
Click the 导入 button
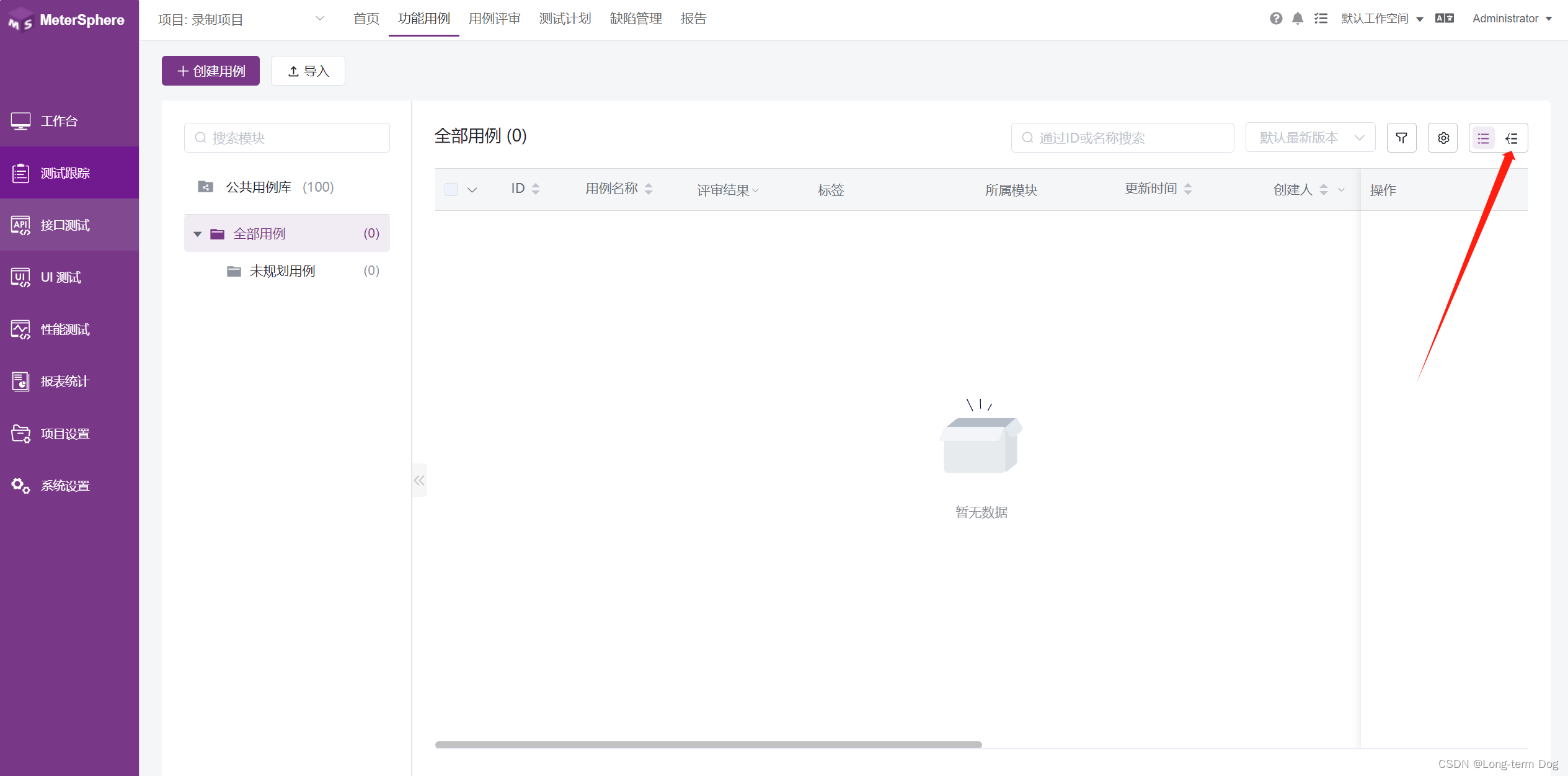pos(308,71)
